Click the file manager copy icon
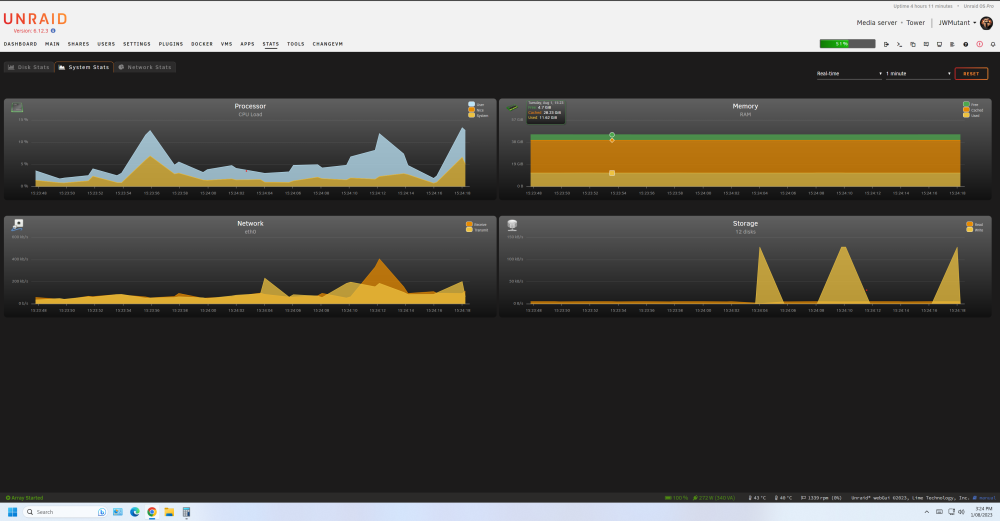 pyautogui.click(x=913, y=44)
